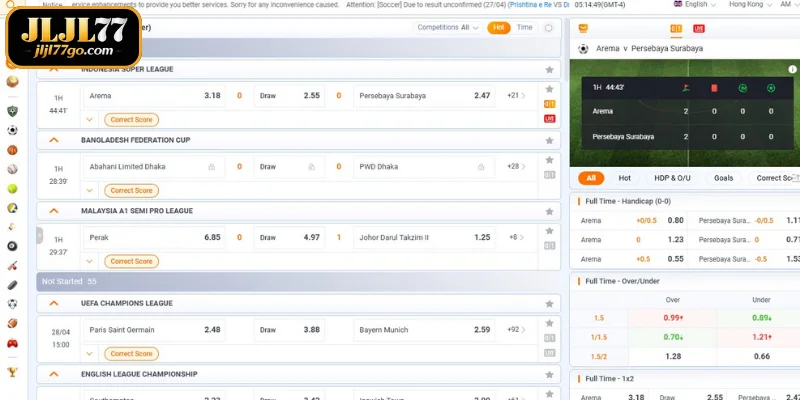800x400 pixels.
Task: Switch to the red LIVE stream icon tab
Action: 699,29
